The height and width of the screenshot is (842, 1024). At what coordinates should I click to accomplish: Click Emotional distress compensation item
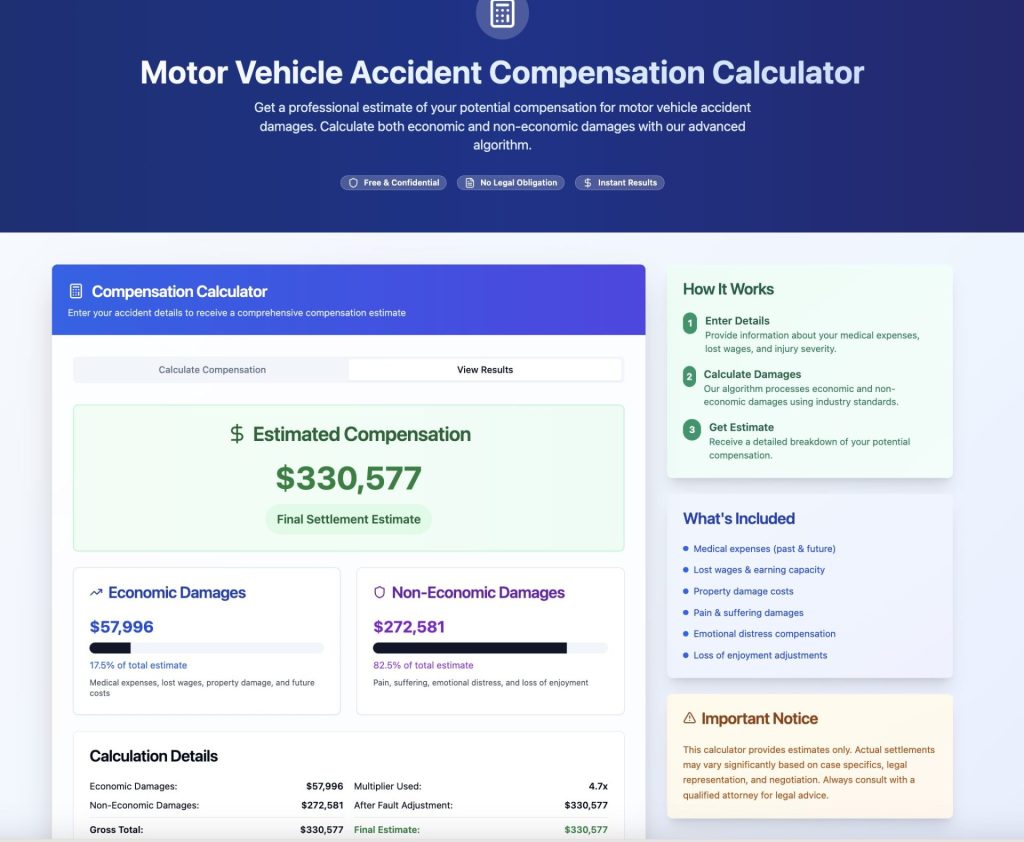coord(764,634)
